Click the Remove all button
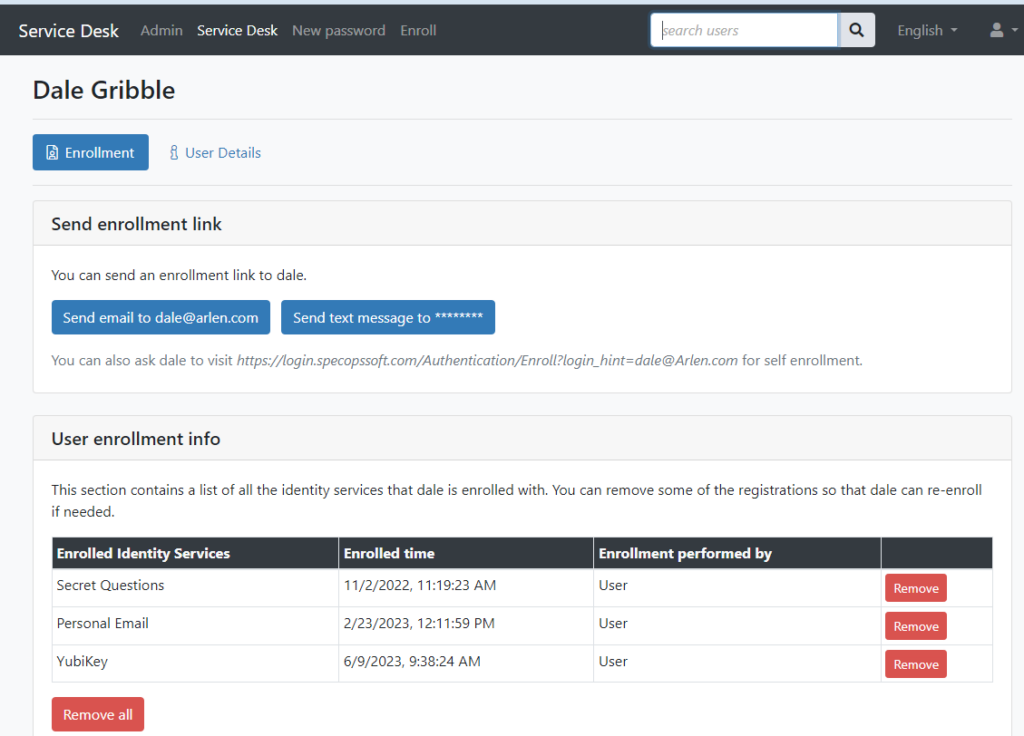The height and width of the screenshot is (736, 1024). coord(98,714)
